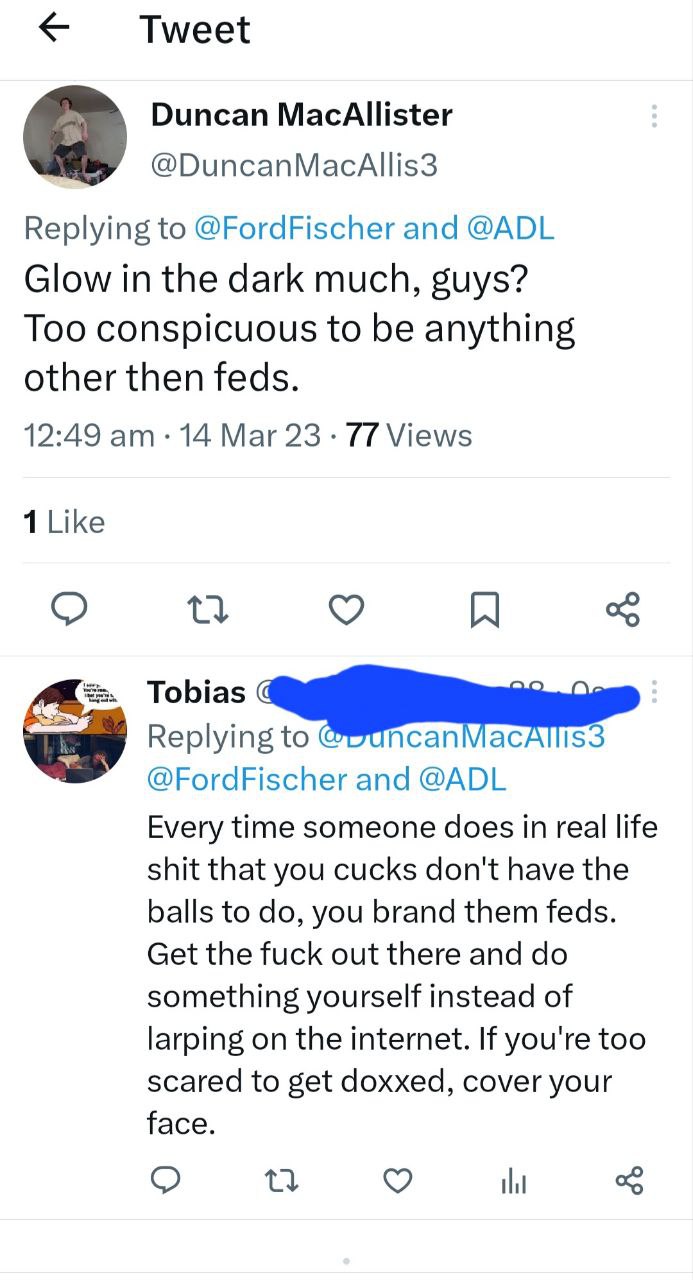Share Duncan MacAllister's tweet

click(x=622, y=609)
